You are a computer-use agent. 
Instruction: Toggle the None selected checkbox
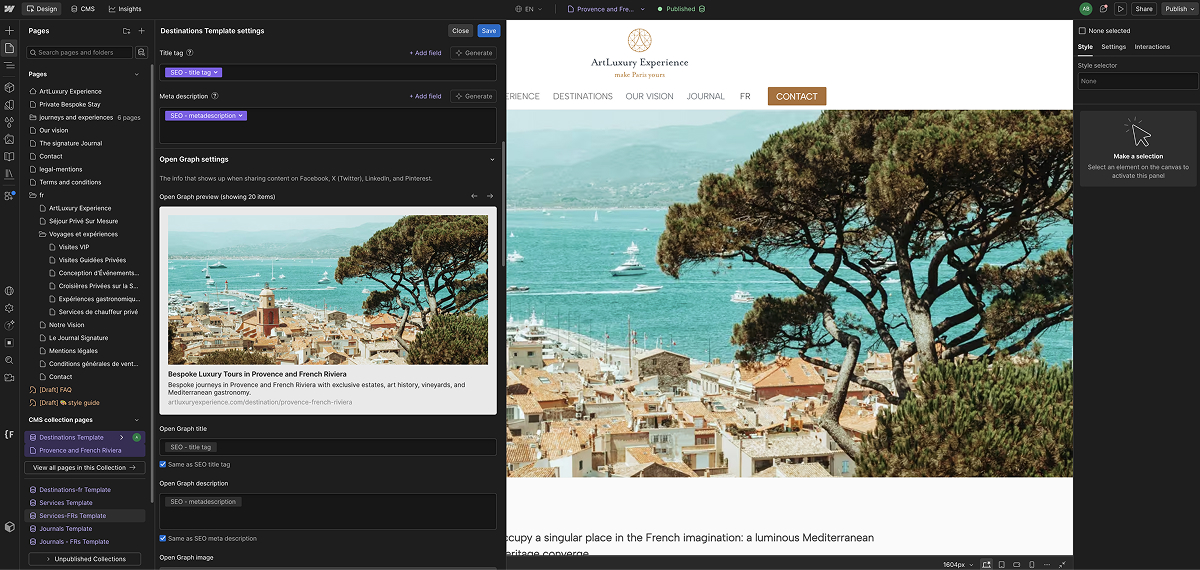(x=1082, y=31)
